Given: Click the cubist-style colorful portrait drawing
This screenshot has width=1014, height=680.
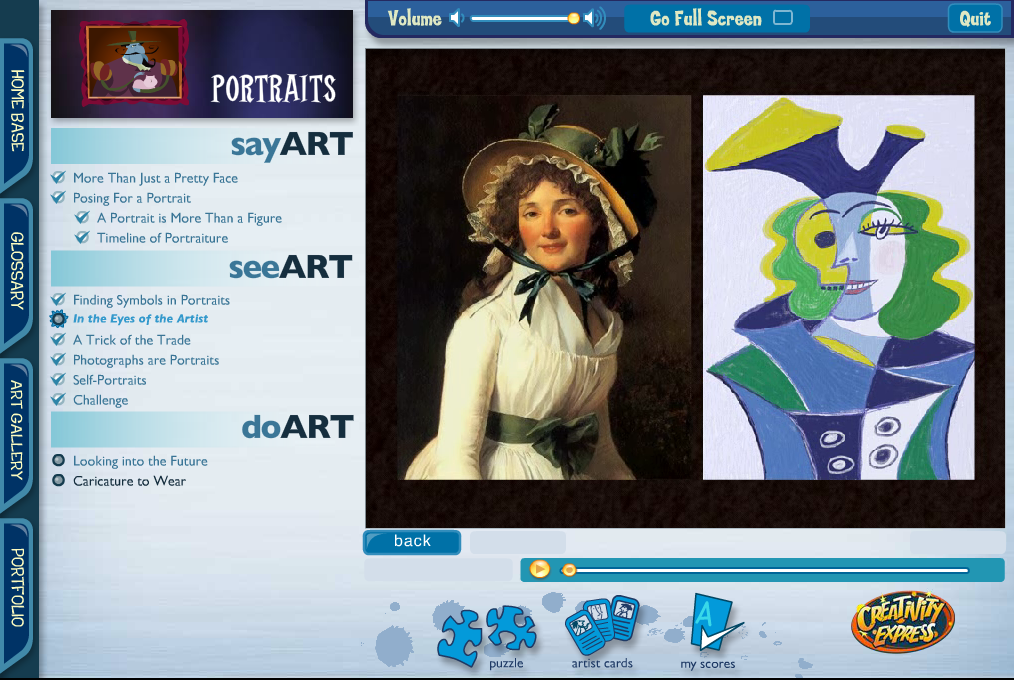Looking at the screenshot, I should 839,288.
